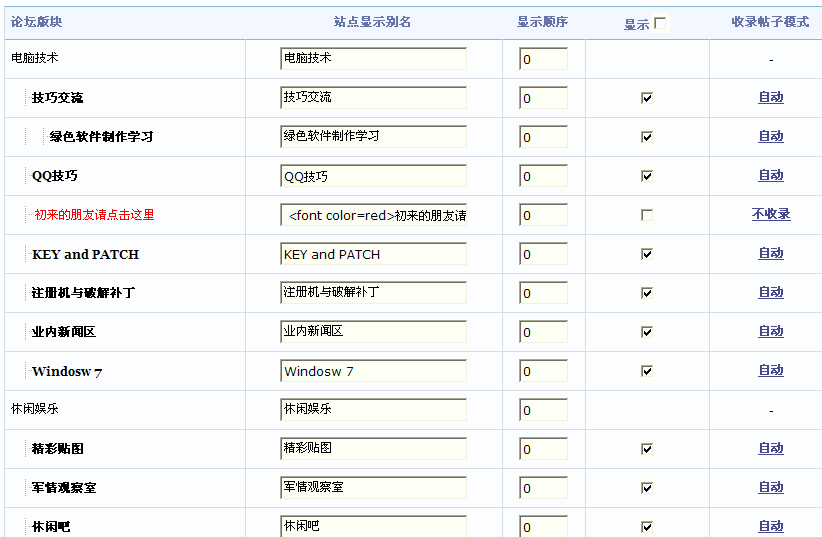Click the 收录帖子模式 column header

770,22
